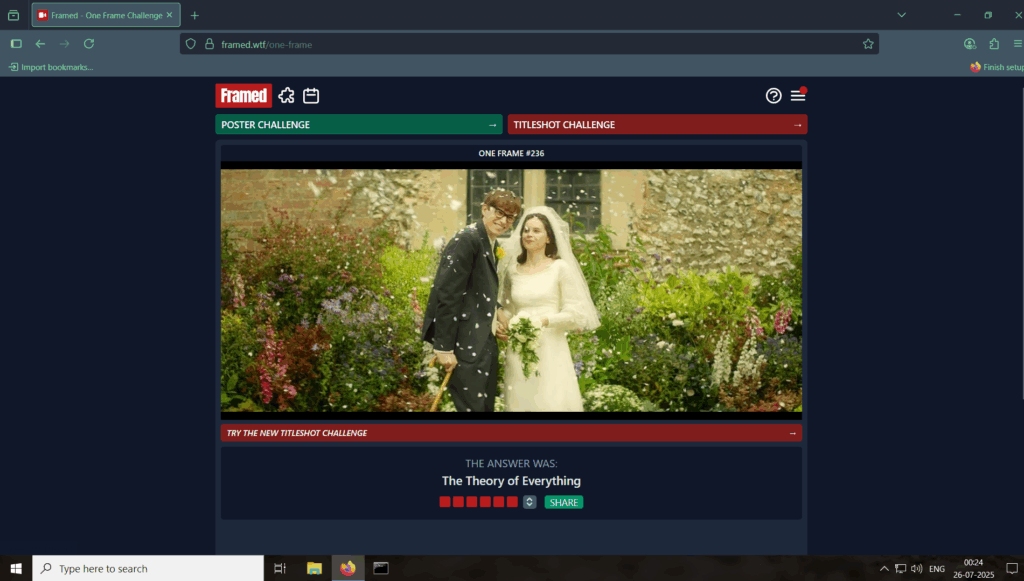Toggle the Firefox sidebar
Screen dimensions: 1024x581
pos(16,44)
